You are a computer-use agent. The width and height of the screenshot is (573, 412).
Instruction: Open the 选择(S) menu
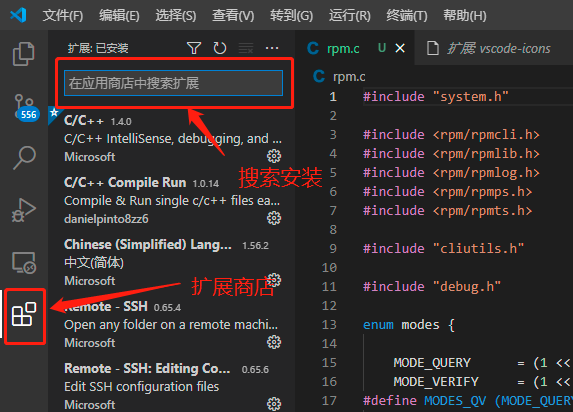pos(176,16)
